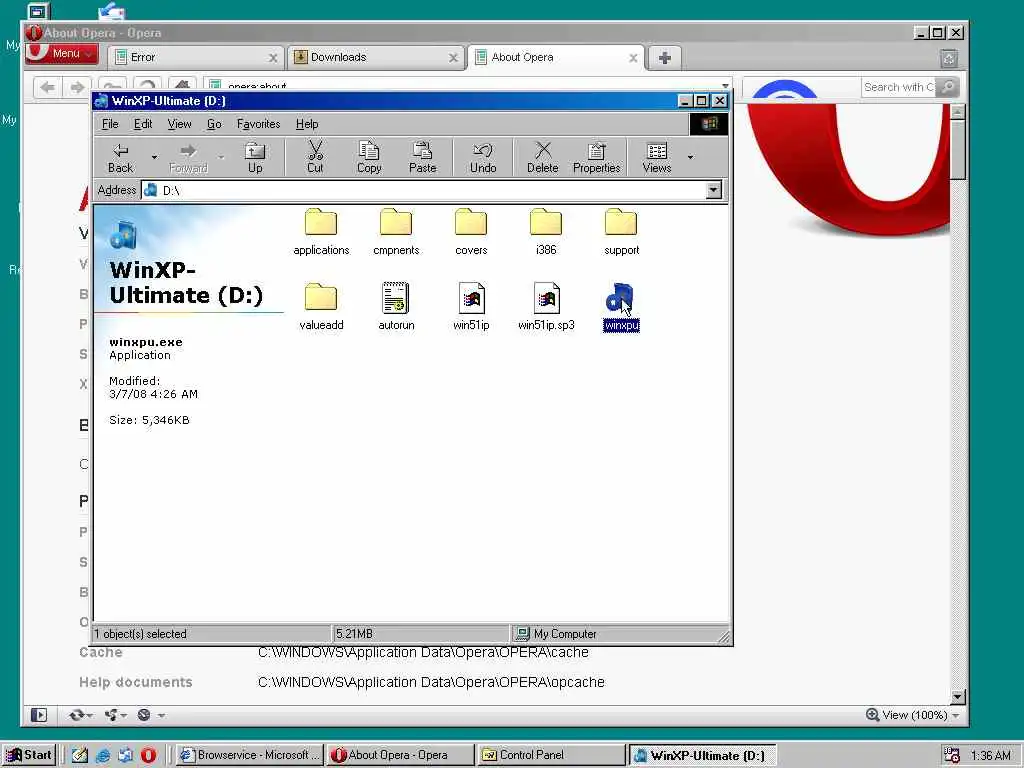
Task: Select the valueadd folder
Action: 321,307
